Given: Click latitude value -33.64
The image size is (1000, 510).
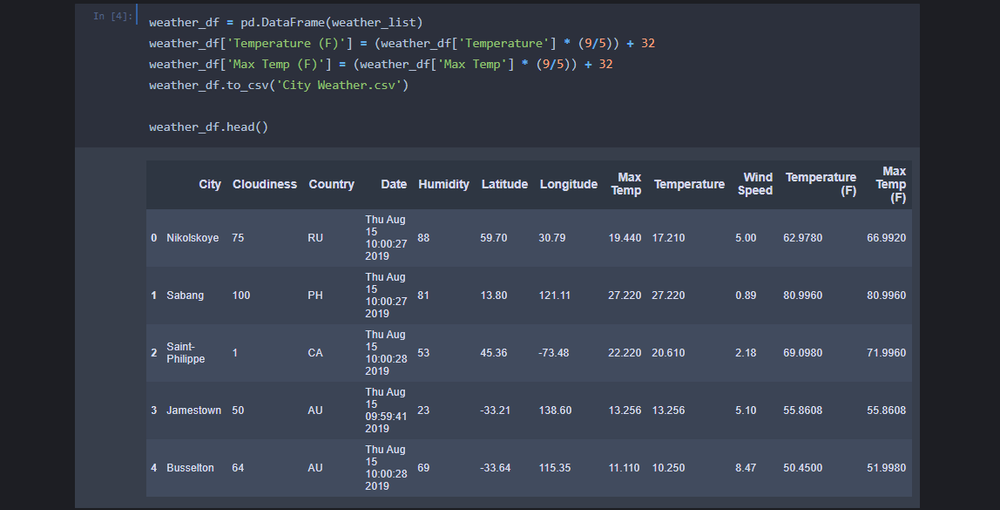Looking at the screenshot, I should [x=496, y=467].
